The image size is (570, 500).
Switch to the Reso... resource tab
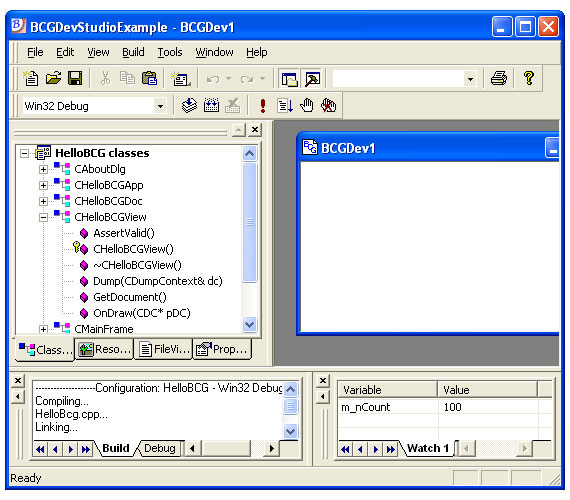[104, 349]
